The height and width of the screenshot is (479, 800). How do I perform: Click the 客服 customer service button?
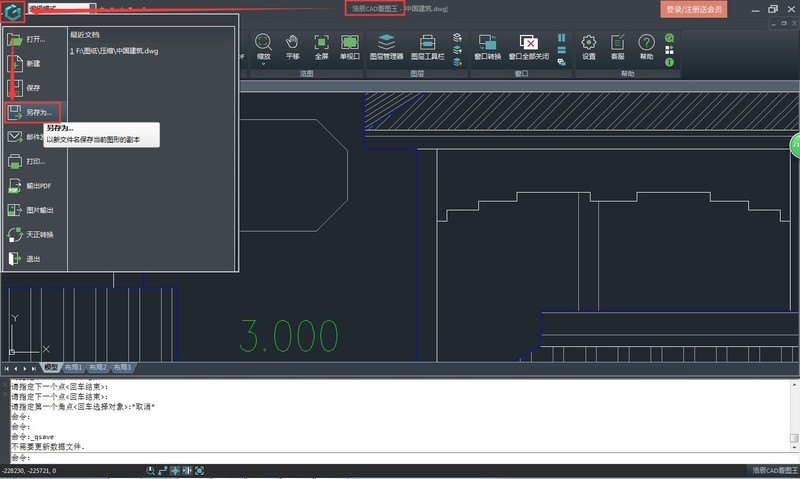click(617, 46)
